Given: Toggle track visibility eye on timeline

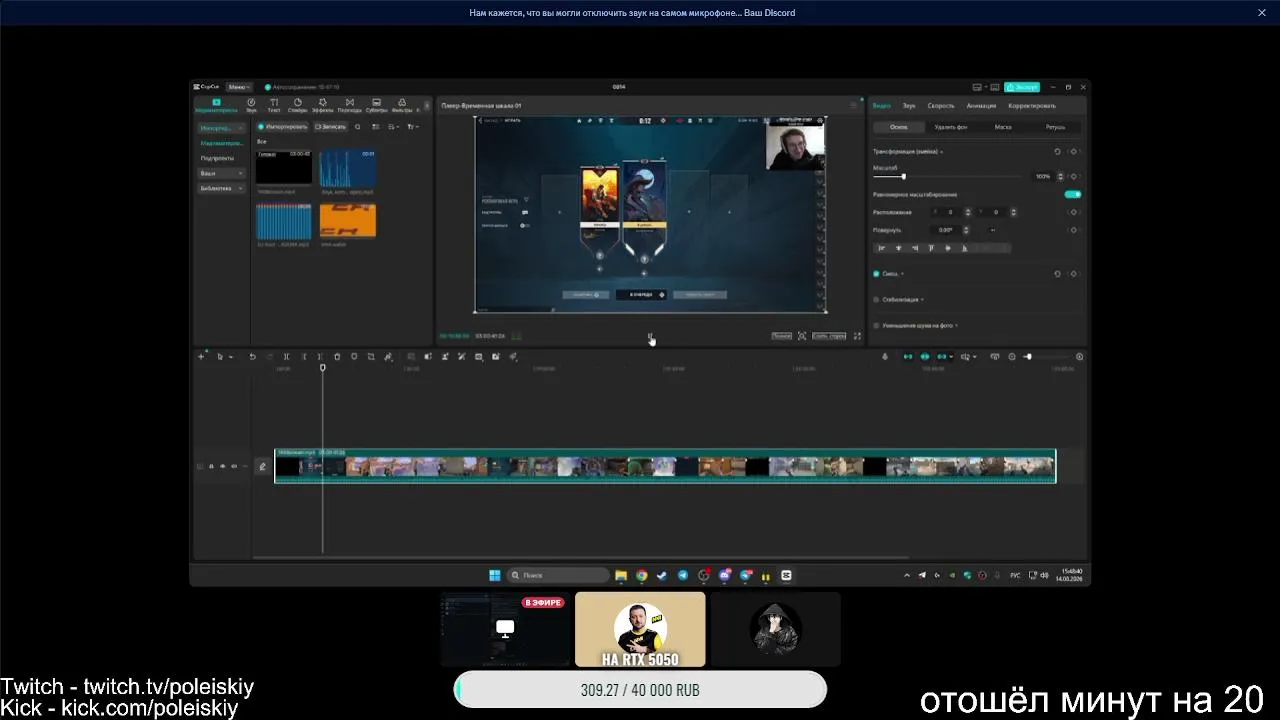Looking at the screenshot, I should (222, 466).
